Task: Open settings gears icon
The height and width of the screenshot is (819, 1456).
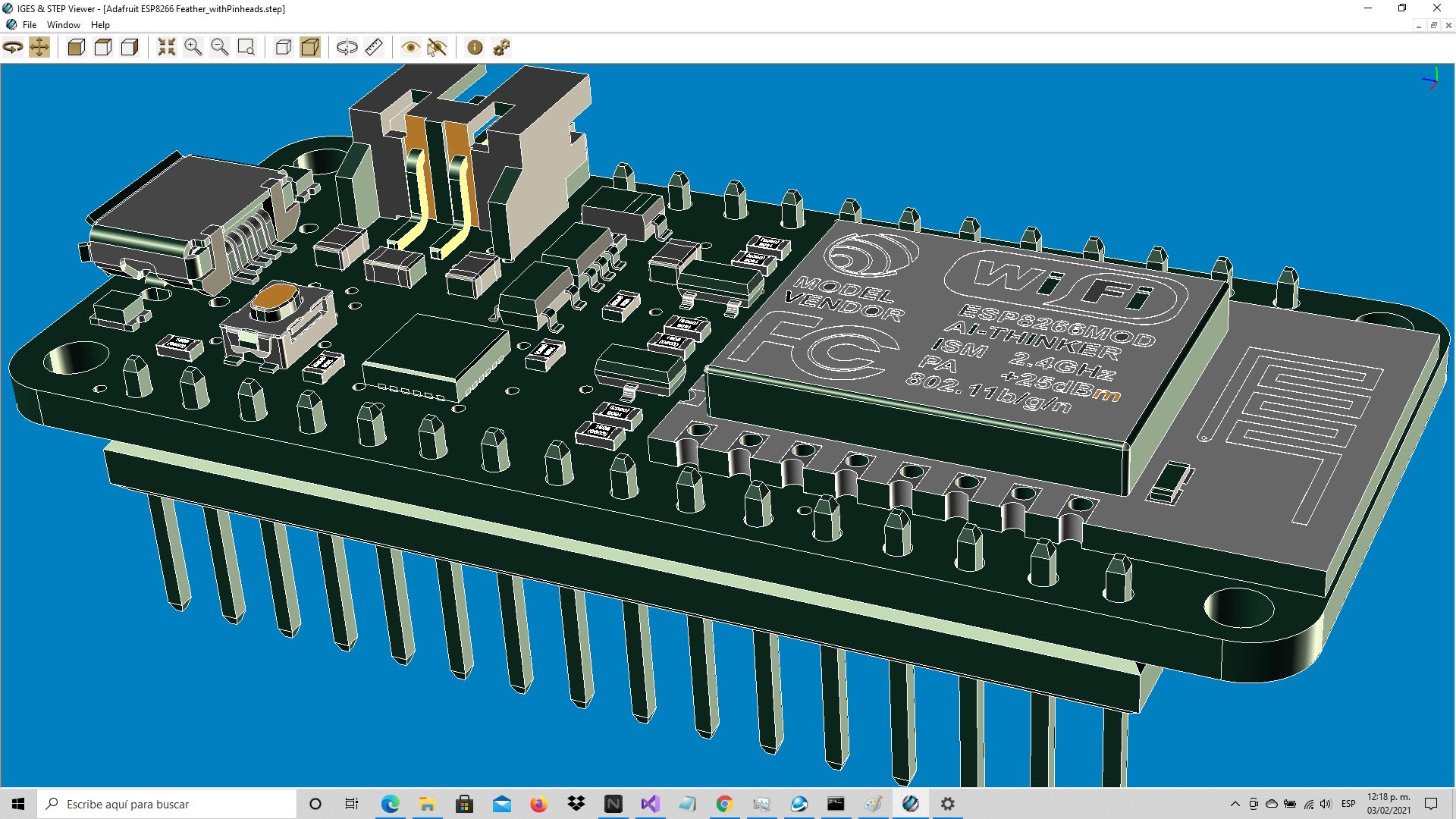Action: pyautogui.click(x=501, y=48)
